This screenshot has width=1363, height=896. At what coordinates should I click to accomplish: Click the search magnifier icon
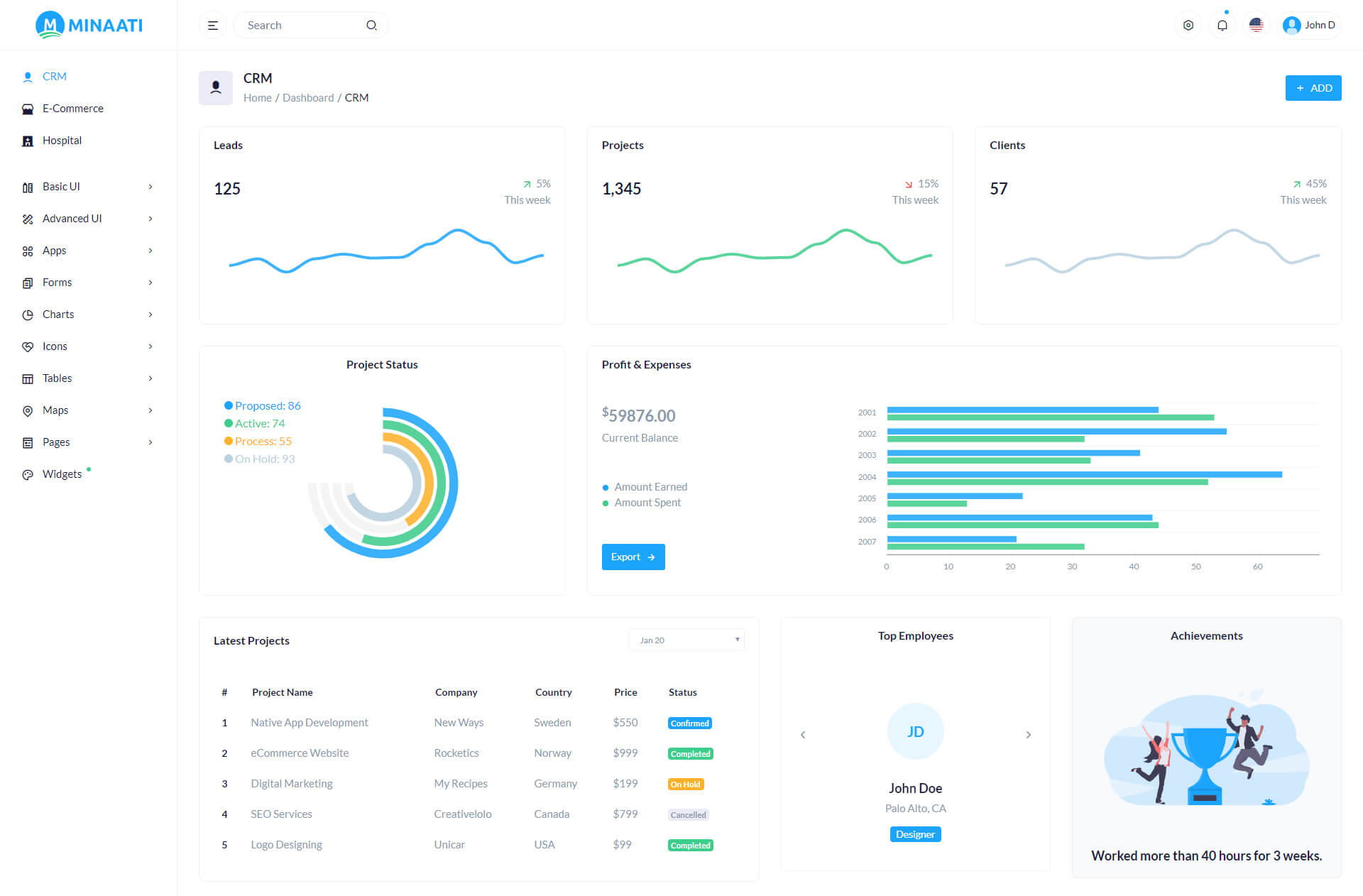pyautogui.click(x=371, y=26)
